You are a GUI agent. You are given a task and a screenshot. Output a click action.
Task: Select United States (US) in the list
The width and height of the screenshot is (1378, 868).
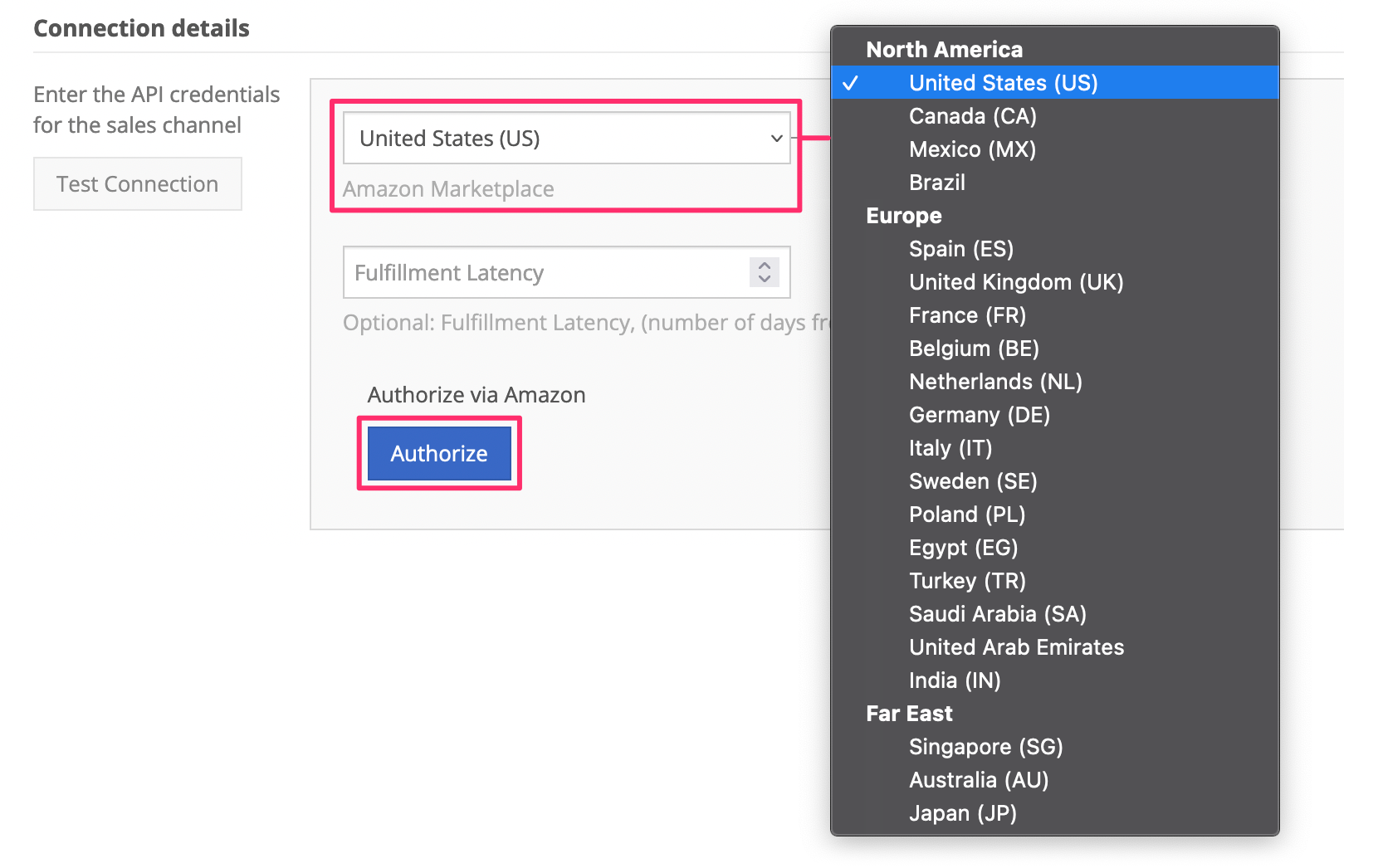1055,82
